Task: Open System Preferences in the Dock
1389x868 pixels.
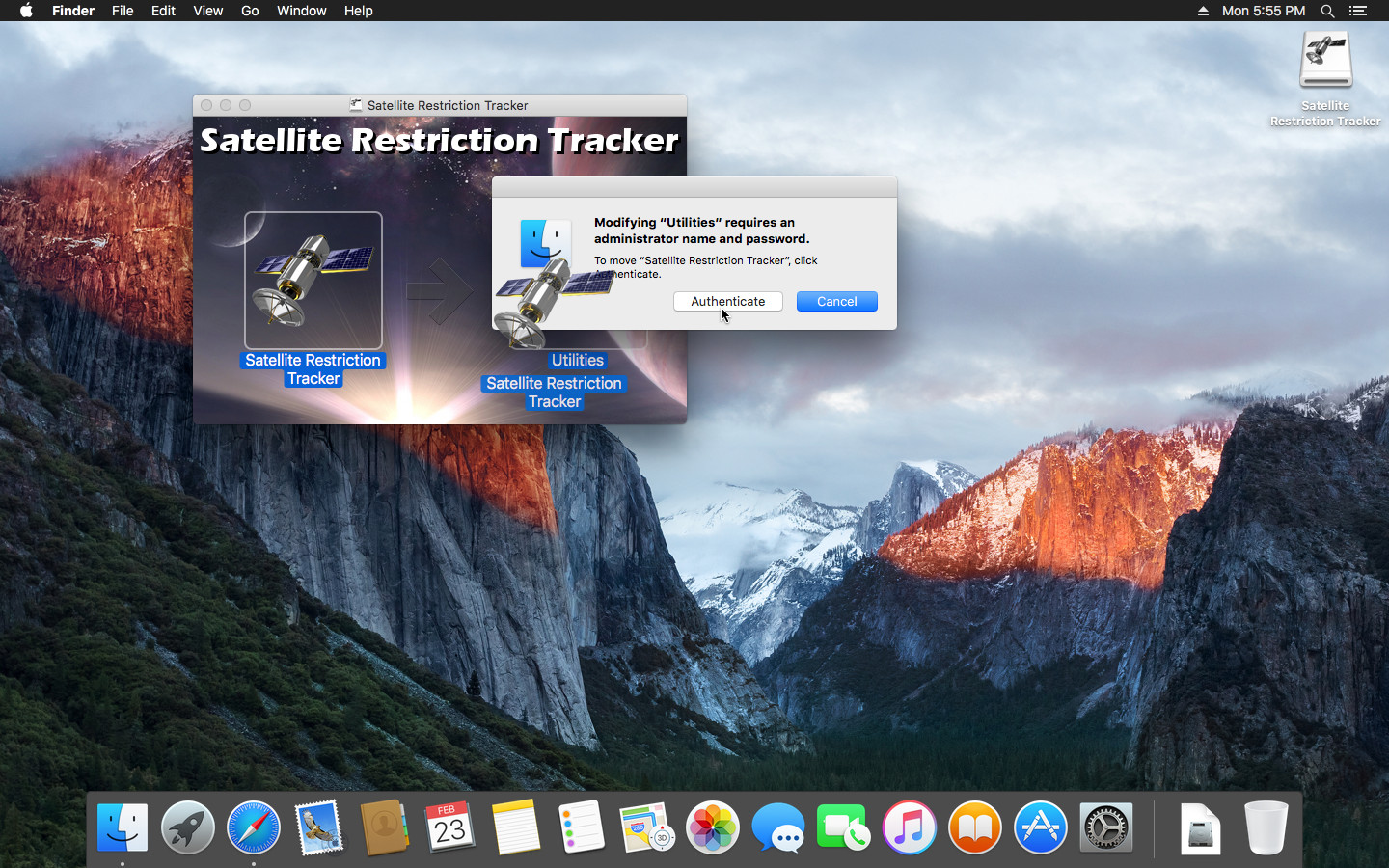Action: tap(1106, 828)
